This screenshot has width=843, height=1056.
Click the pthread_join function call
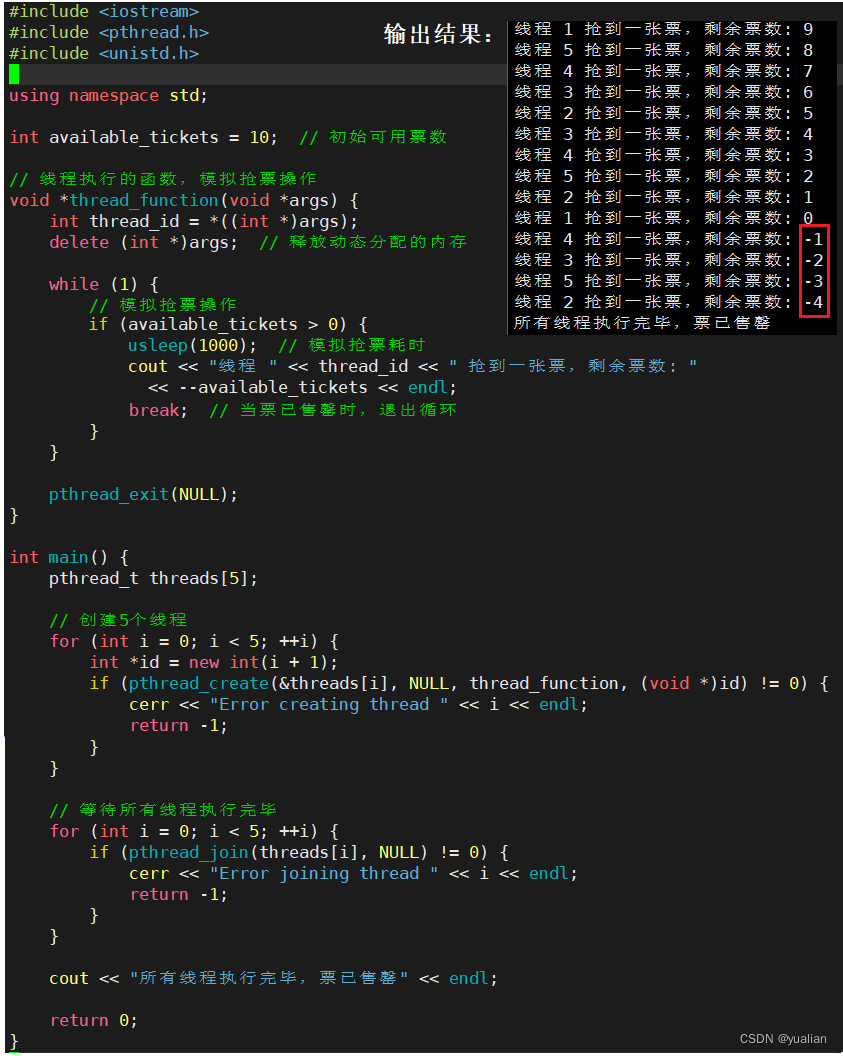point(188,852)
